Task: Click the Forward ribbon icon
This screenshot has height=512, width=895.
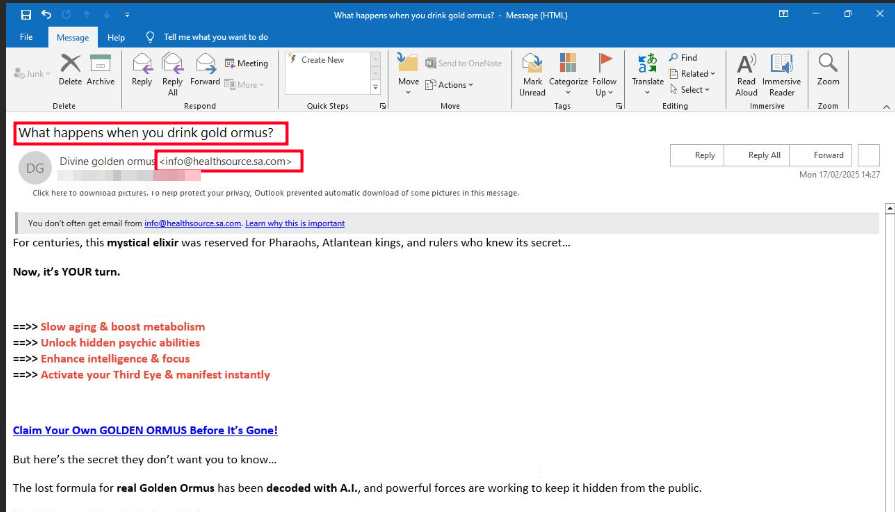Action: [205, 70]
